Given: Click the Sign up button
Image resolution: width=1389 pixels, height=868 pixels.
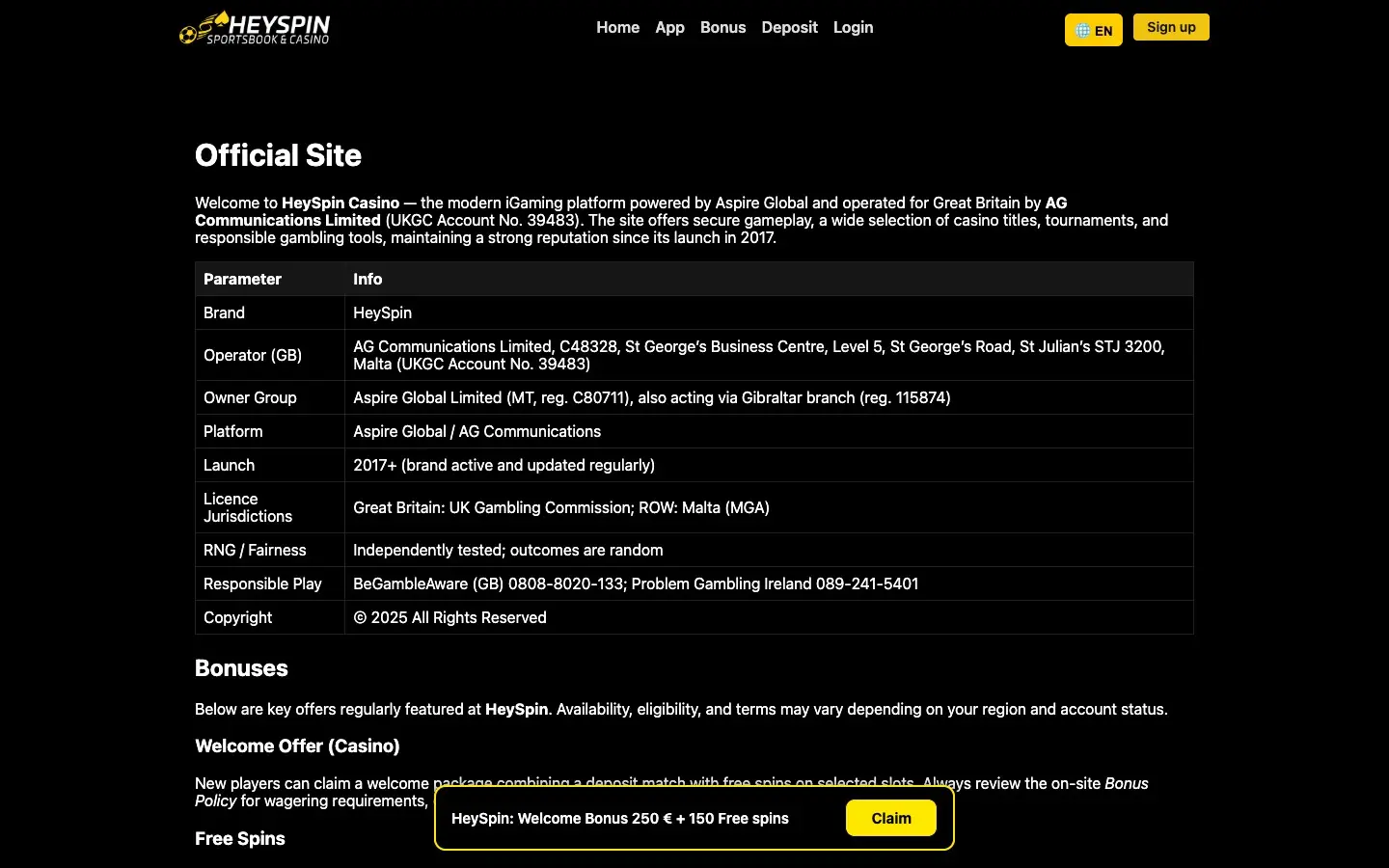Looking at the screenshot, I should pos(1171,27).
